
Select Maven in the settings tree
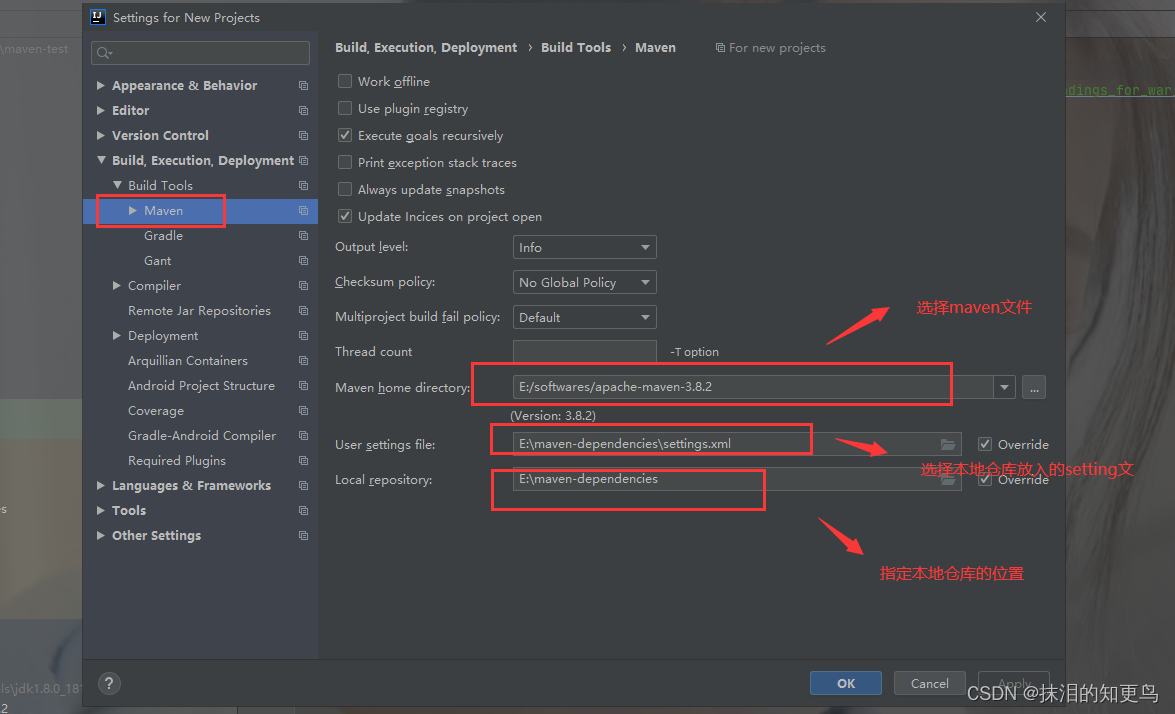tap(163, 211)
